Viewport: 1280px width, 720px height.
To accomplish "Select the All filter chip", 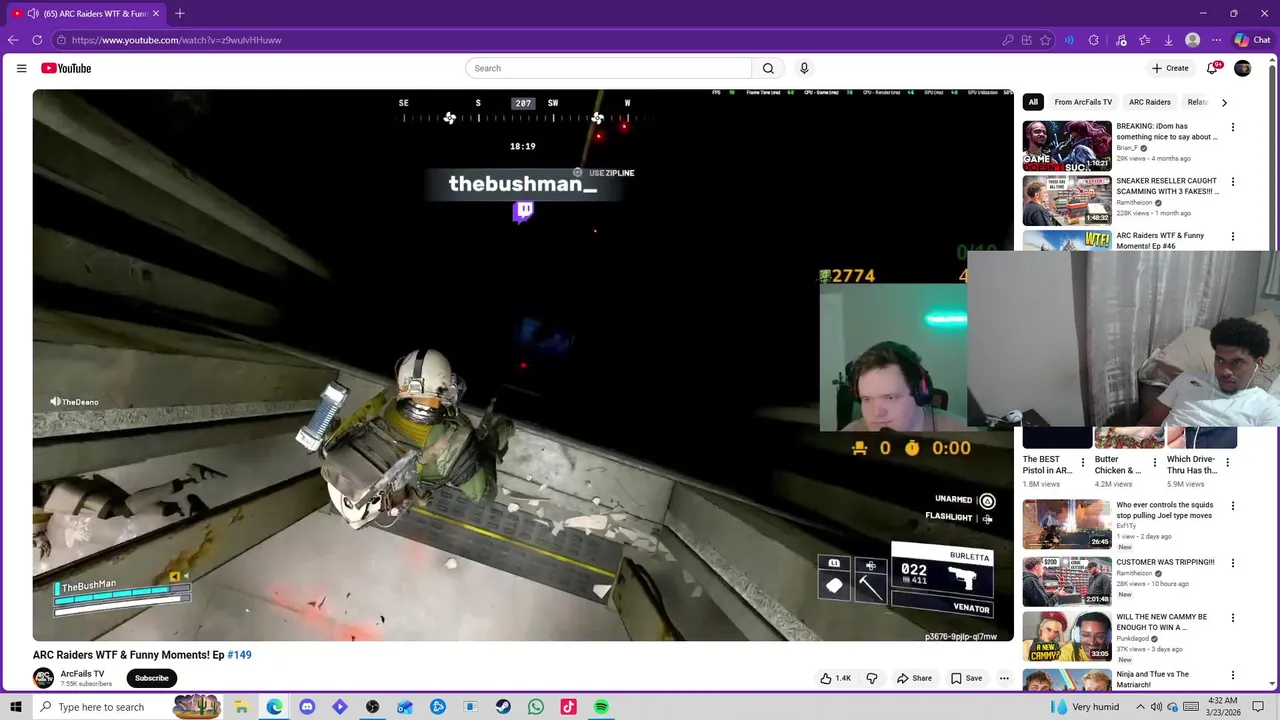I will (1033, 102).
